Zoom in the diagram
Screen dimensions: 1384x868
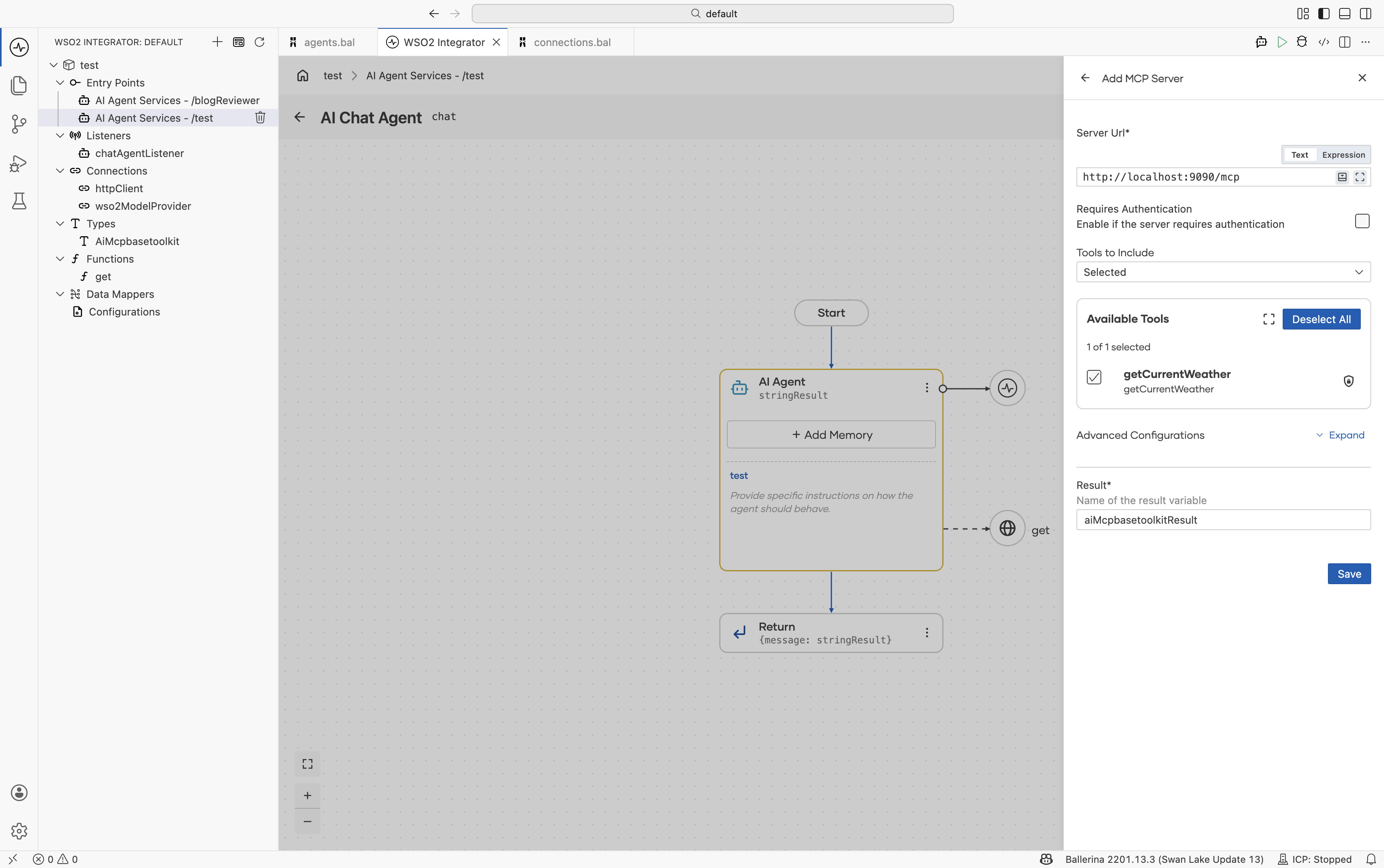308,796
